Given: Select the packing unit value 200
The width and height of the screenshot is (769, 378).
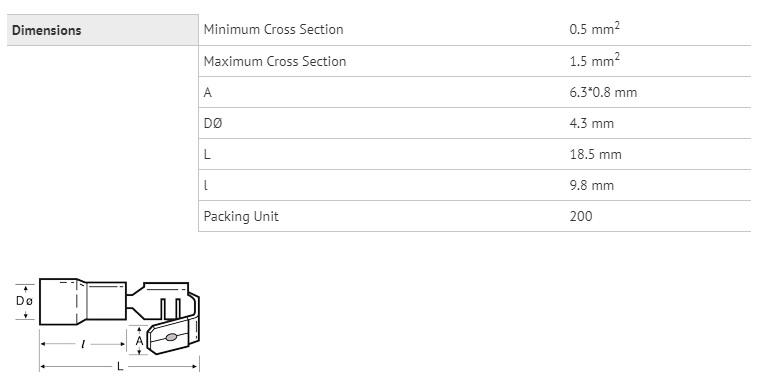Looking at the screenshot, I should click(x=581, y=216).
